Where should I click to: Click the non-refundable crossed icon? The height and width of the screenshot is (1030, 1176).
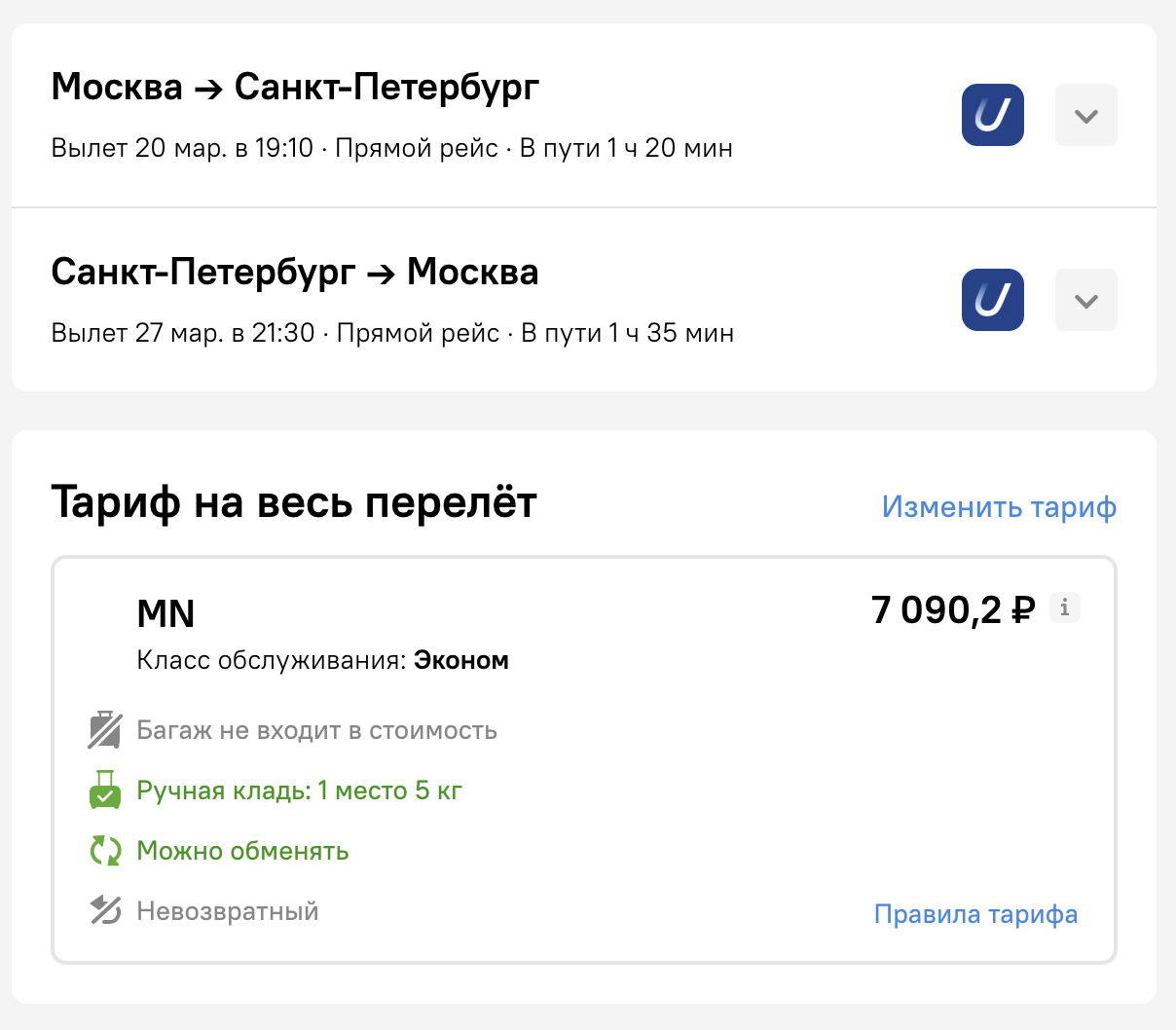click(x=105, y=911)
